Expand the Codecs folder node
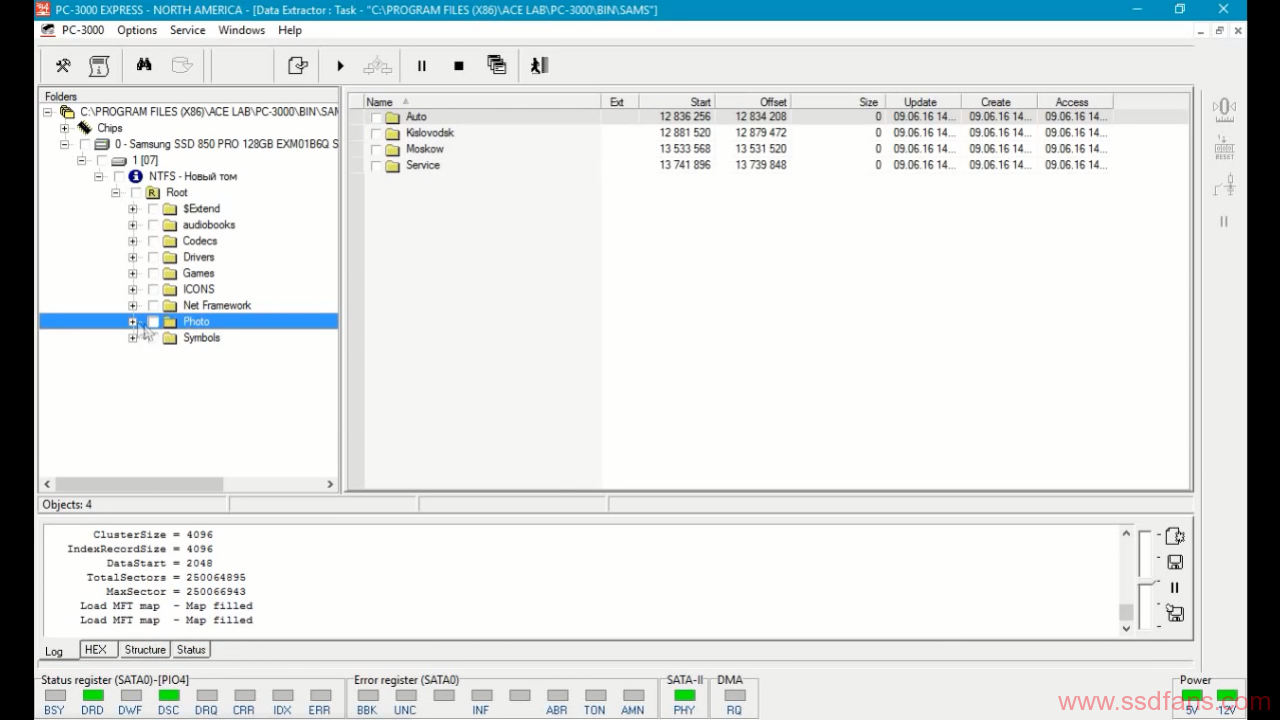1280x720 pixels. pyautogui.click(x=132, y=241)
